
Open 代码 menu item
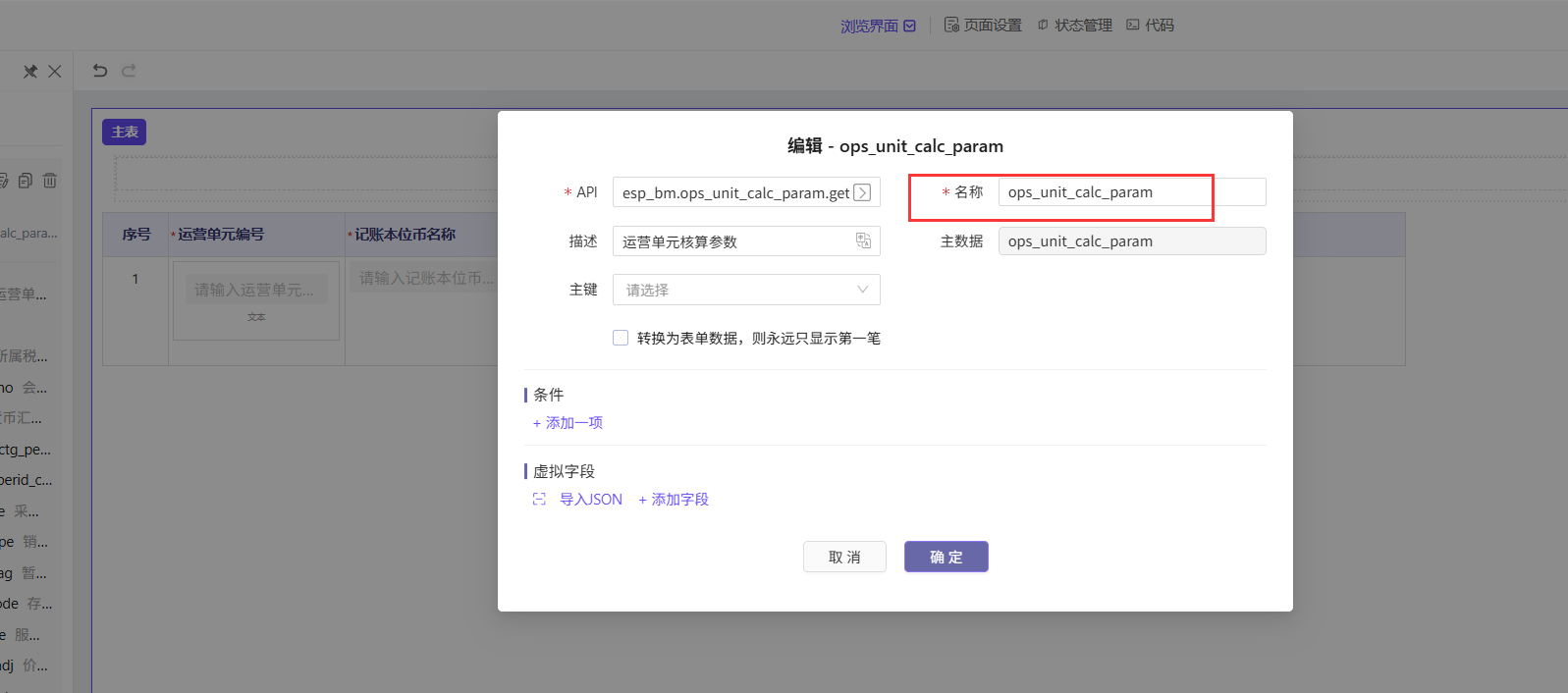(1150, 25)
